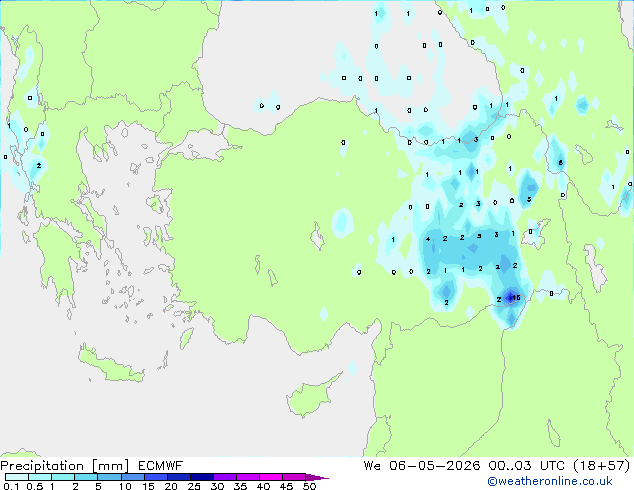The width and height of the screenshot is (634, 490).
Task: Click the "(18+57)" forecast run text
Action: coord(602,466)
